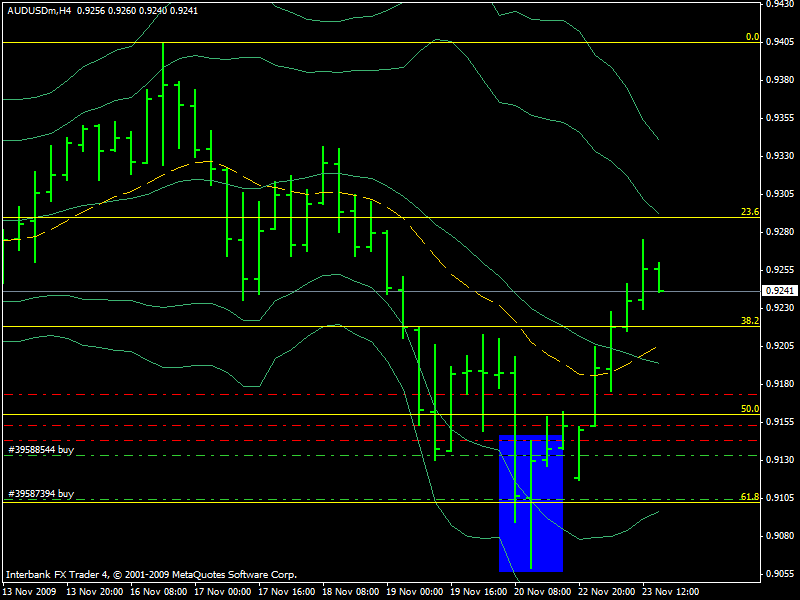This screenshot has height=600, width=800.
Task: Click the 16 Nov 08:00 time label
Action: point(159,592)
